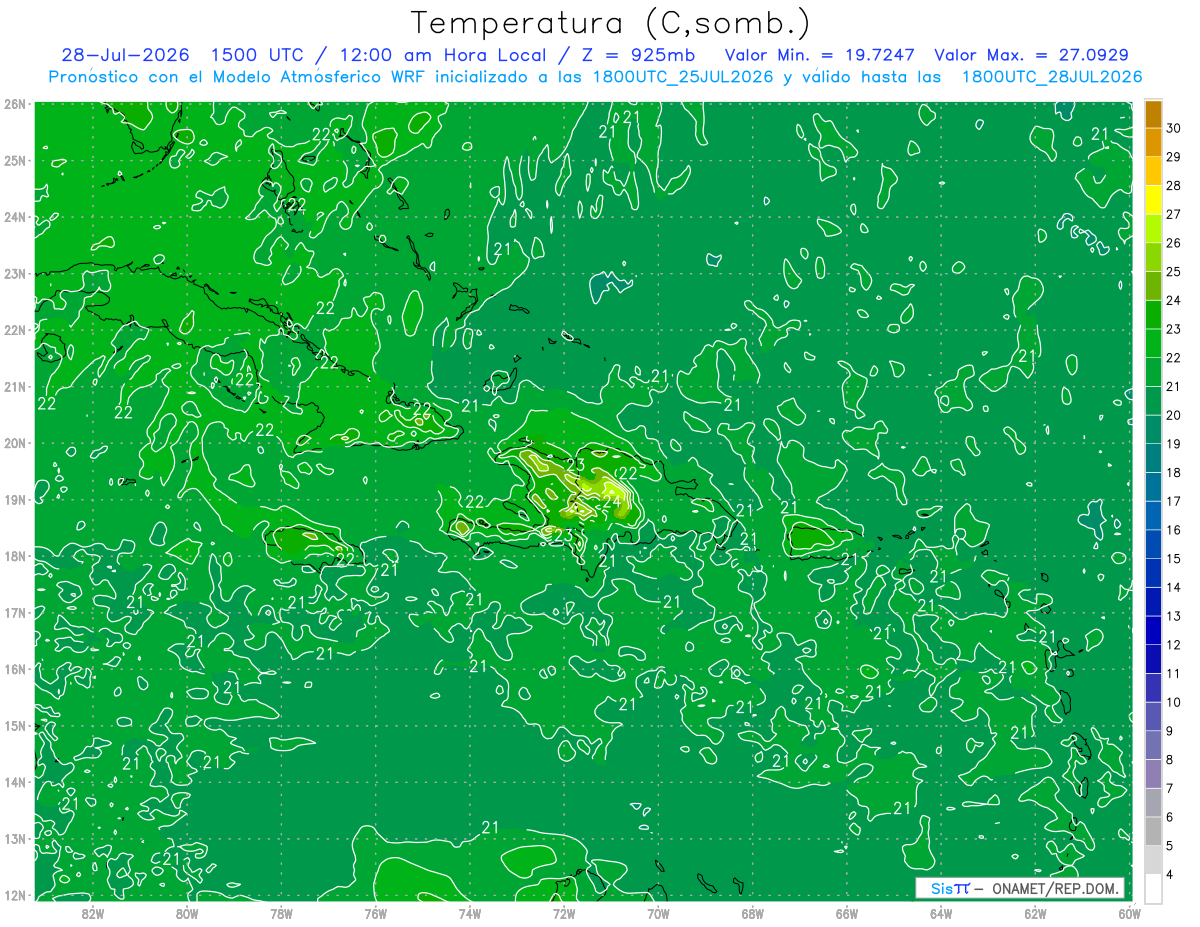Click the longitude label "62W"

(x=1035, y=913)
